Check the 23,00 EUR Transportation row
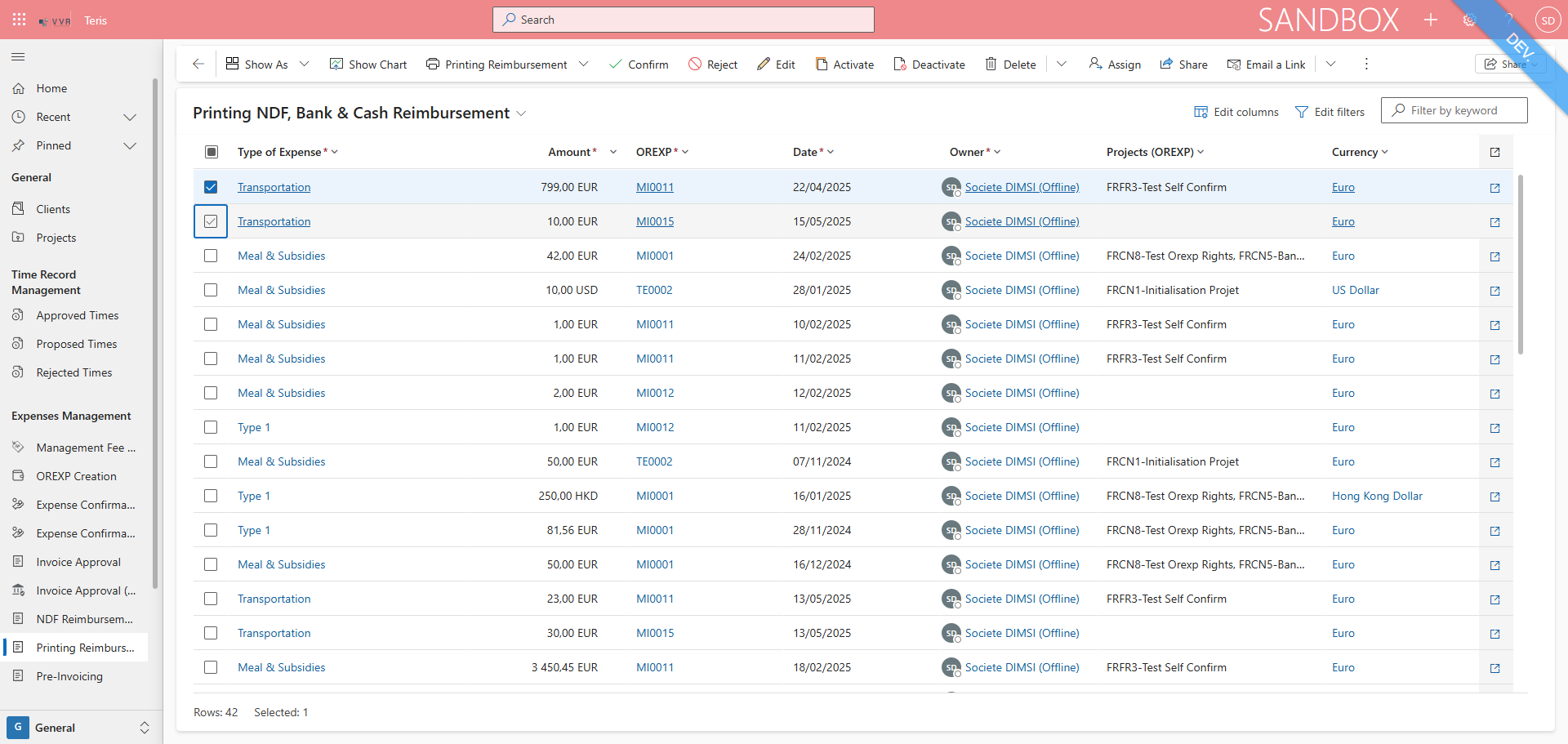 [211, 599]
